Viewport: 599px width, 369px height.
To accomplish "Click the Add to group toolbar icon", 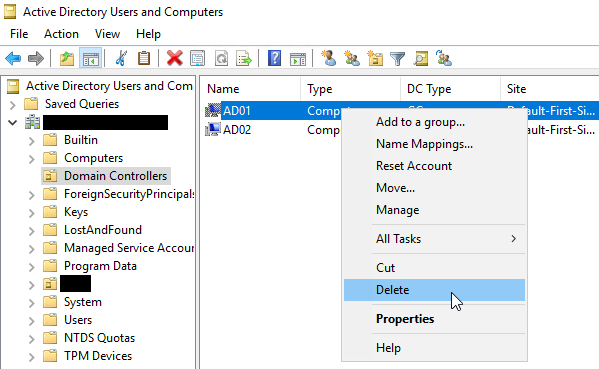I will click(x=444, y=58).
